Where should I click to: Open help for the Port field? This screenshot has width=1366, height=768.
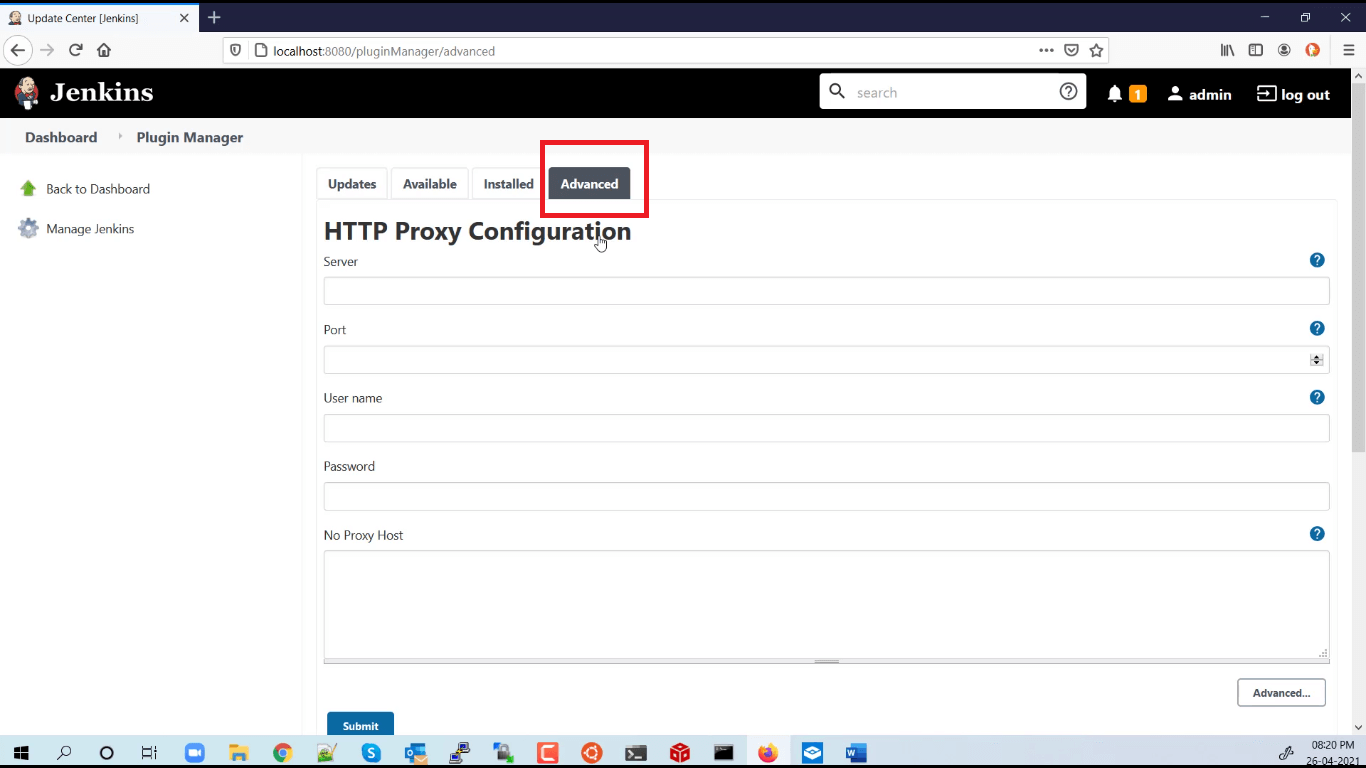pyautogui.click(x=1317, y=327)
